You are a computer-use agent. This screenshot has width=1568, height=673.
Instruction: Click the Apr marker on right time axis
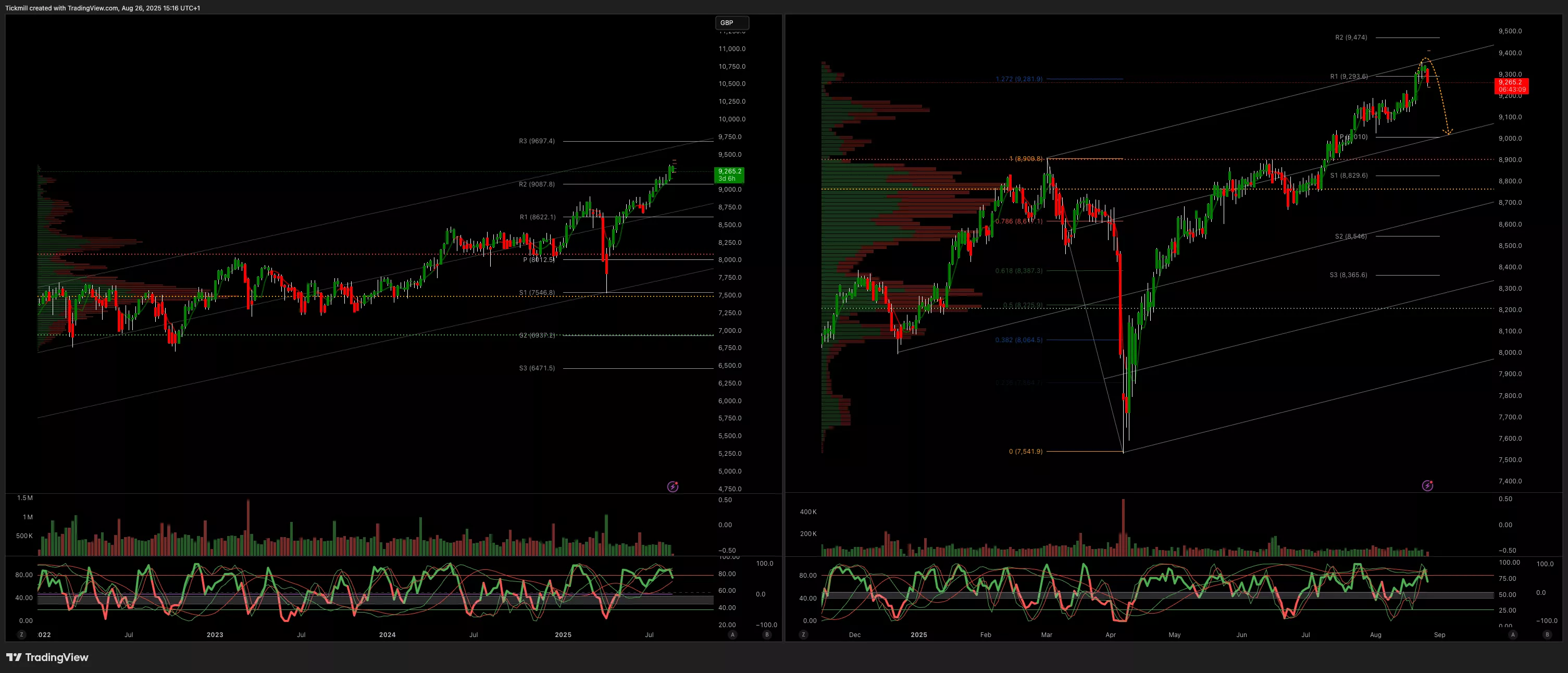(x=1110, y=634)
